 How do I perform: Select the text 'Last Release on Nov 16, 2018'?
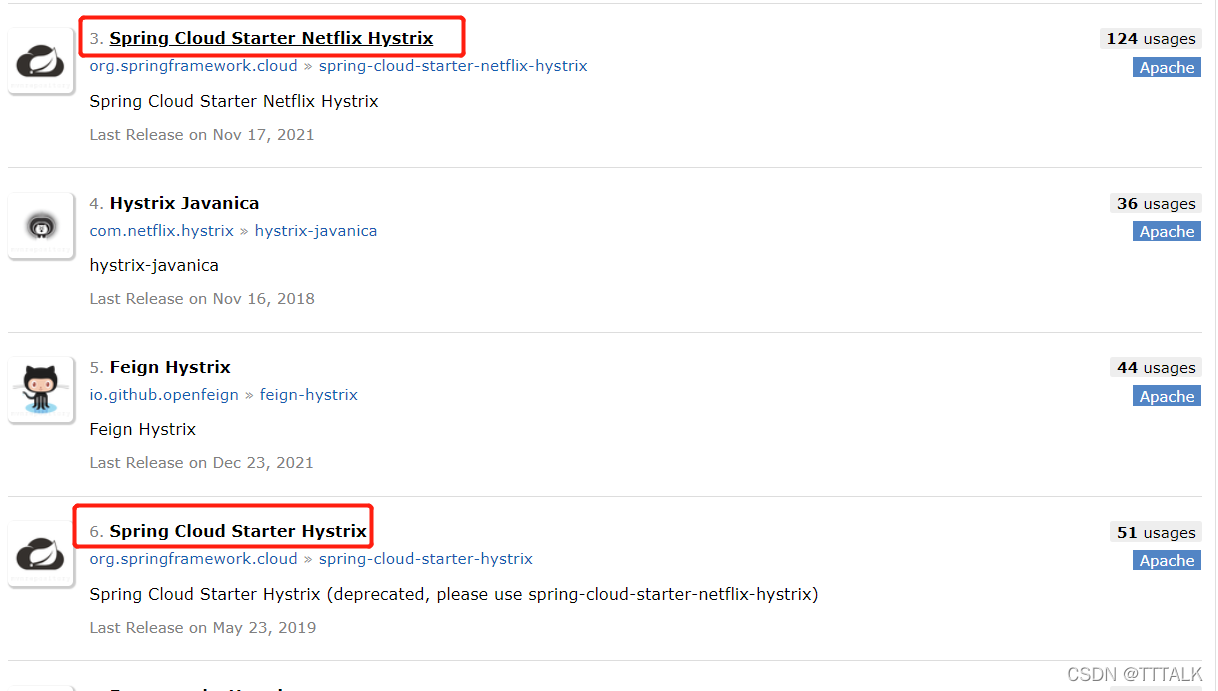click(202, 299)
